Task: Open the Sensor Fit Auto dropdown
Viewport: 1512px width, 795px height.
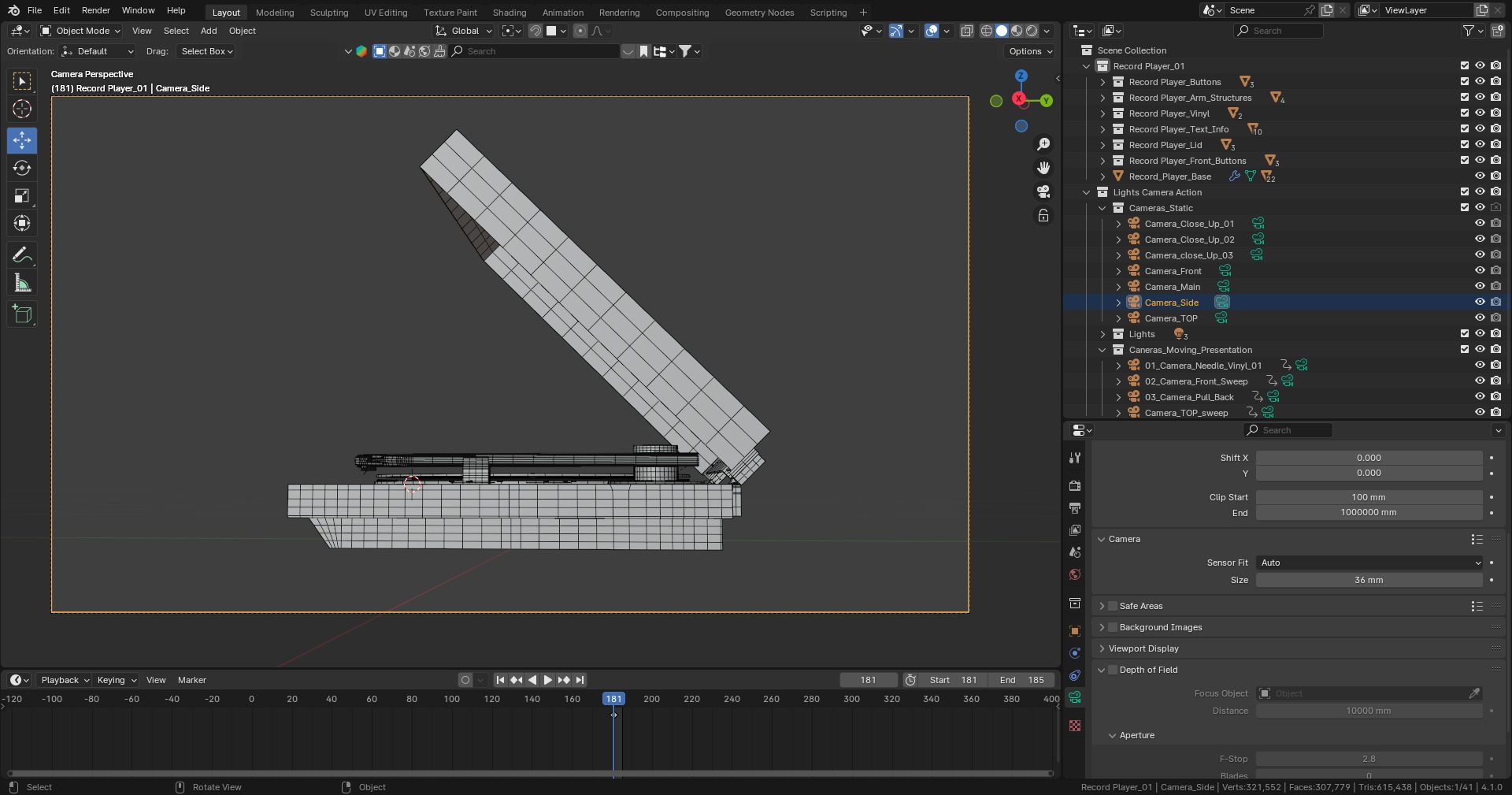Action: 1369,563
